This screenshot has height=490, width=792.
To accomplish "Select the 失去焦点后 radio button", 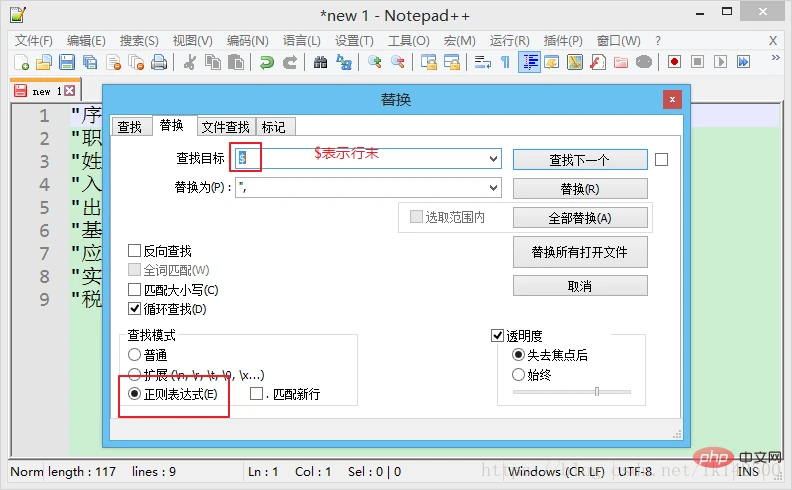I will [x=518, y=355].
